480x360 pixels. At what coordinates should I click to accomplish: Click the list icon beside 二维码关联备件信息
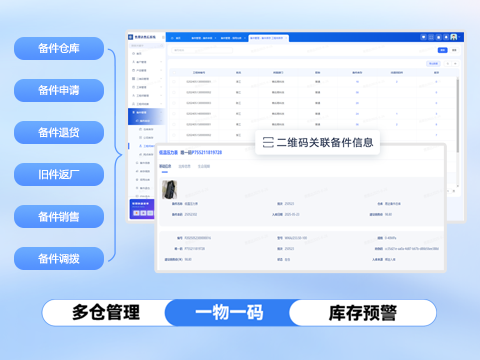(268, 142)
